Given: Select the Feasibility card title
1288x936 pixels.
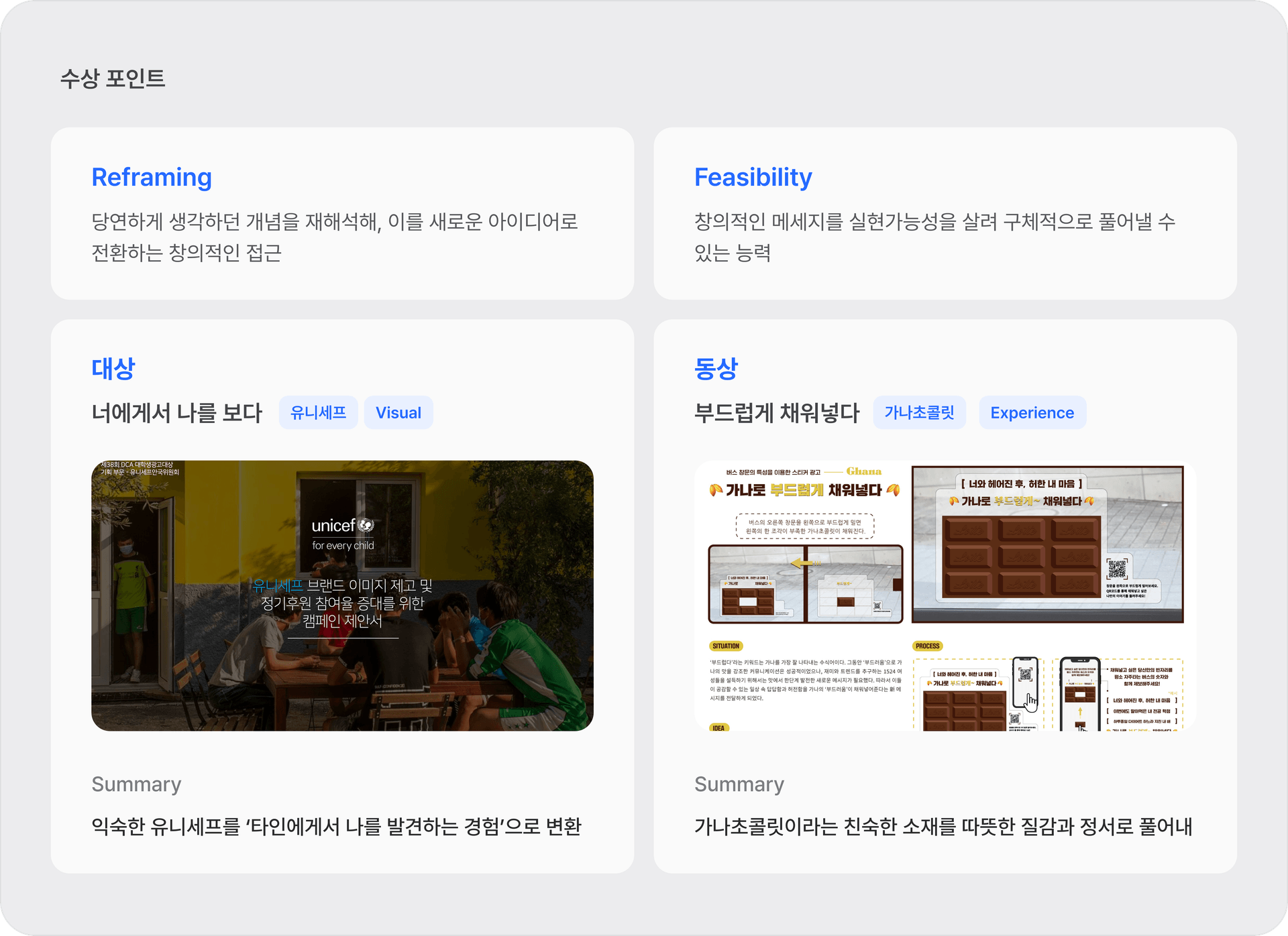Looking at the screenshot, I should 753,177.
